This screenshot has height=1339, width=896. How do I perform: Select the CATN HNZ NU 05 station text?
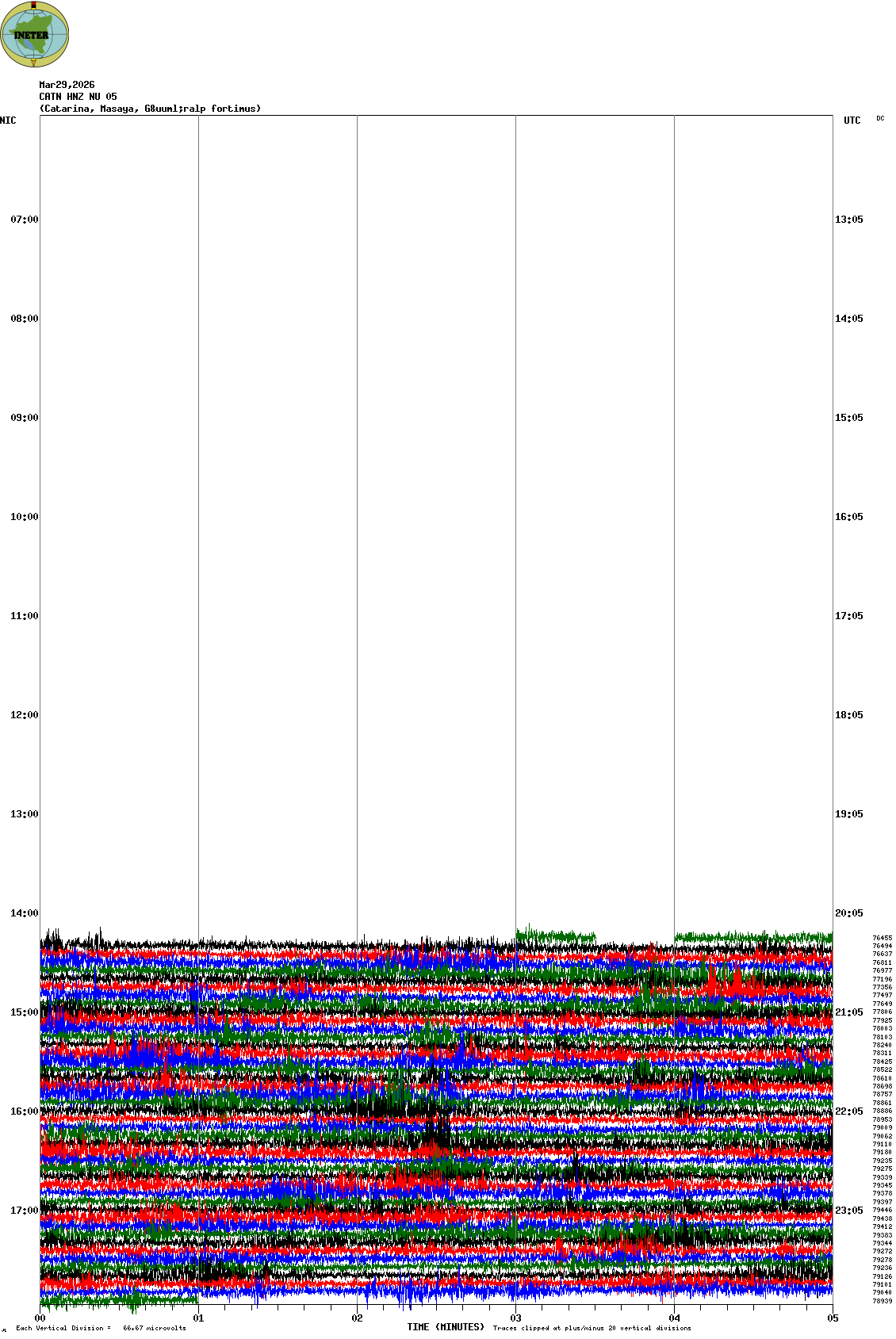(78, 97)
